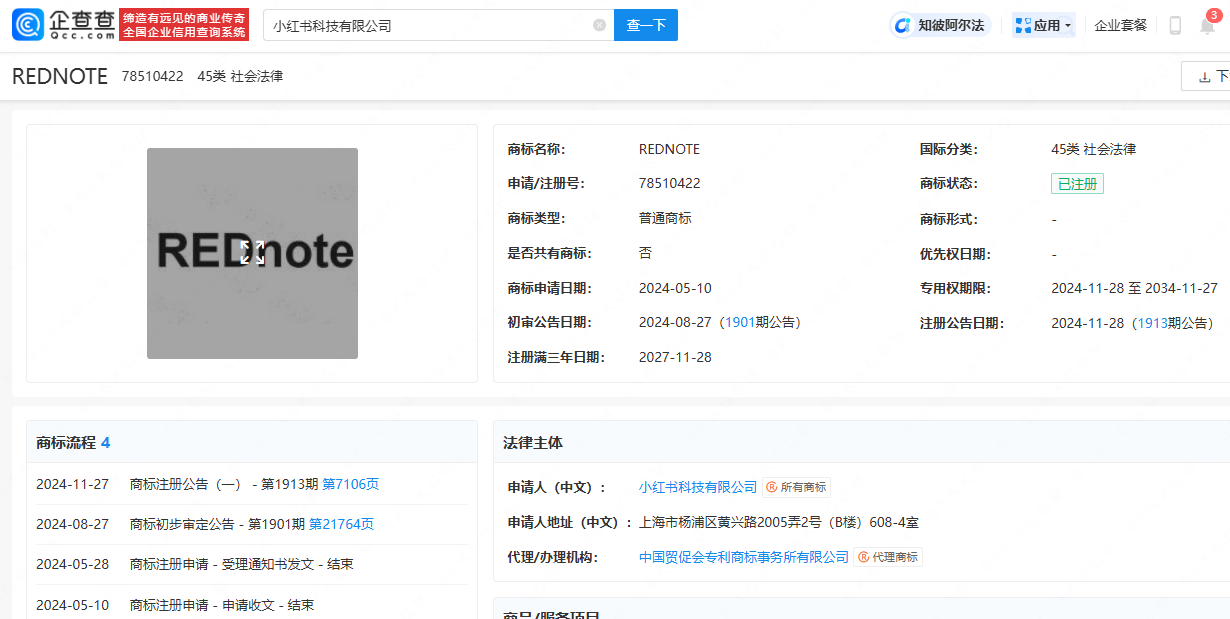Select the 专用权期限 field label
Image resolution: width=1230 pixels, height=619 pixels.
(955, 288)
